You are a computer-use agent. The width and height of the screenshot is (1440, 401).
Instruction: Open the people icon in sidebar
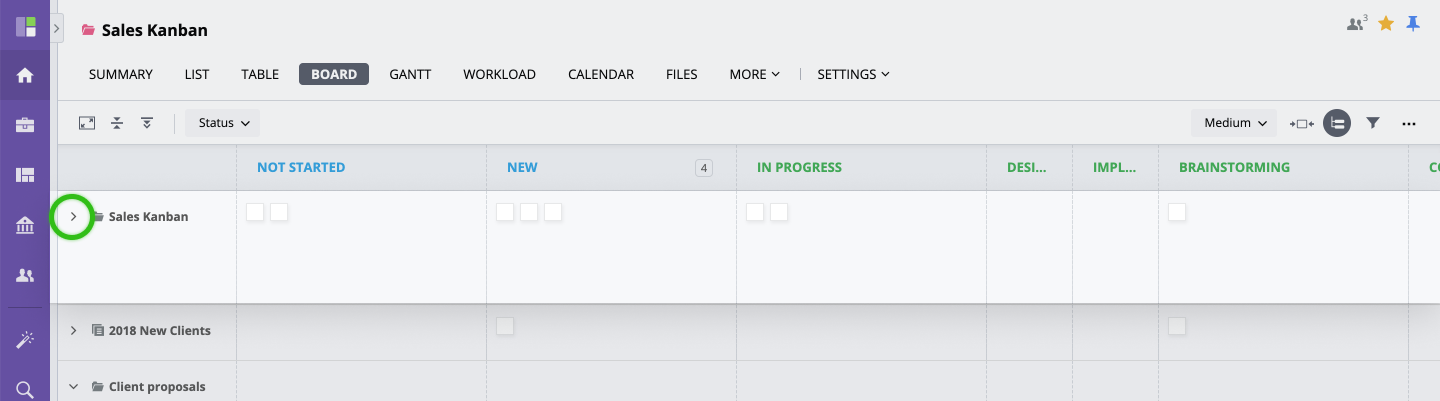[25, 275]
